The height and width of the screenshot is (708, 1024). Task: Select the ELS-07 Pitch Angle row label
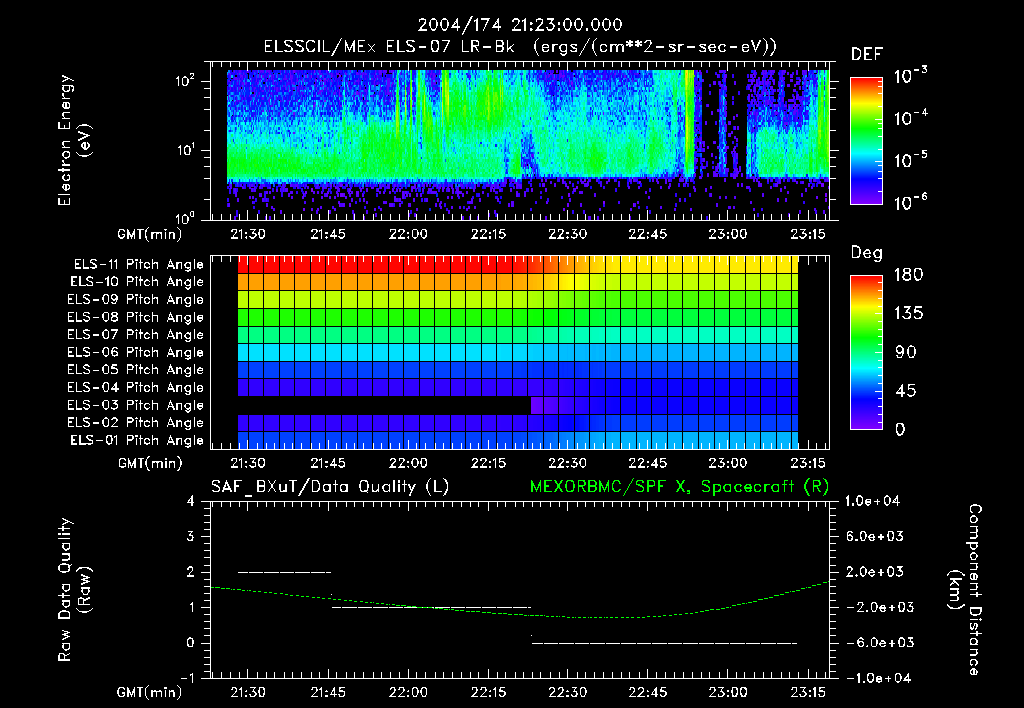(136, 334)
